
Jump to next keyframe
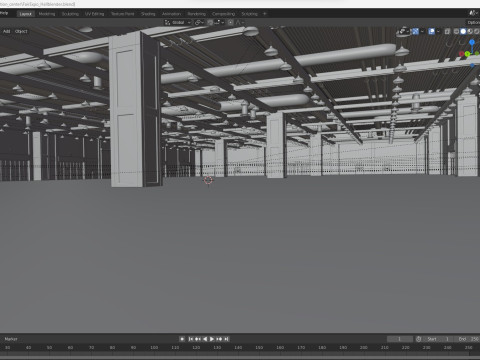click(x=219, y=339)
